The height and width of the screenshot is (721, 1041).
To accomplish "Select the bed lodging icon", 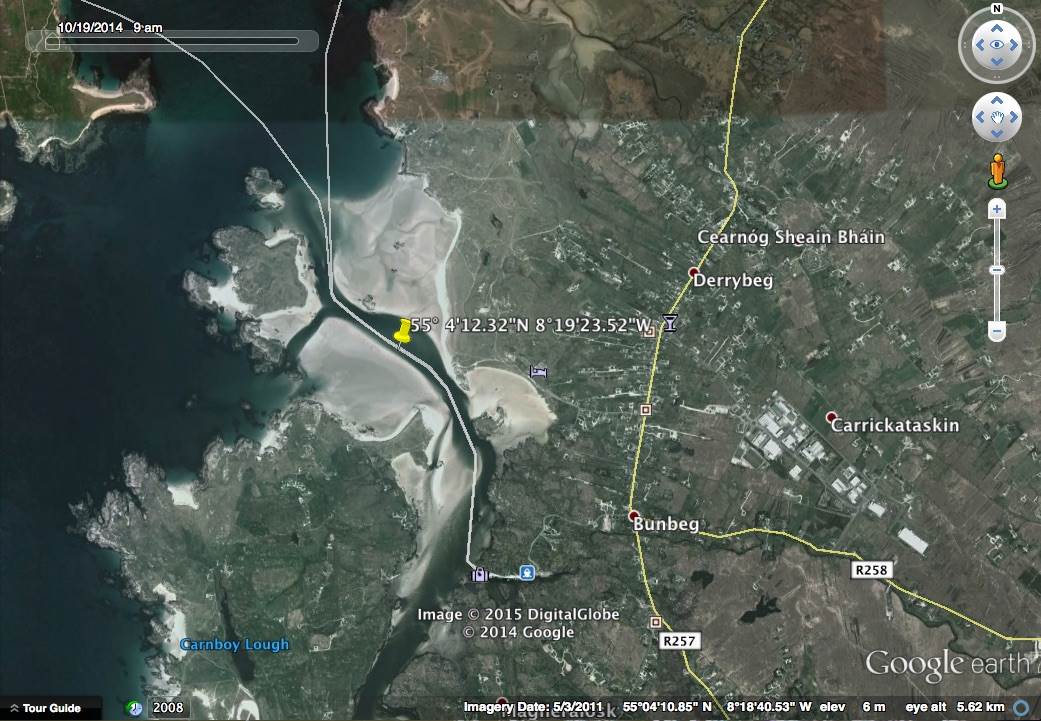I will pos(539,372).
